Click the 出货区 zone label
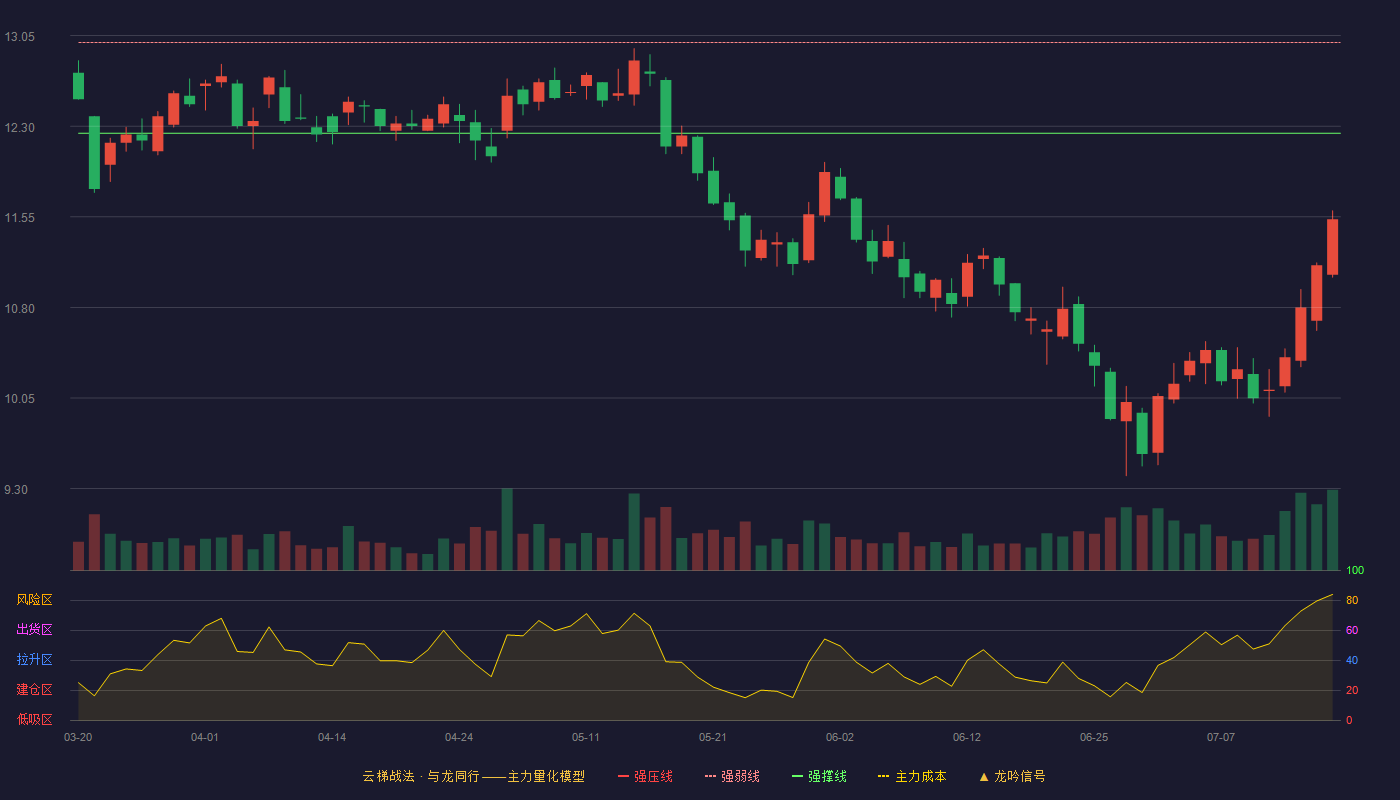 click(34, 630)
